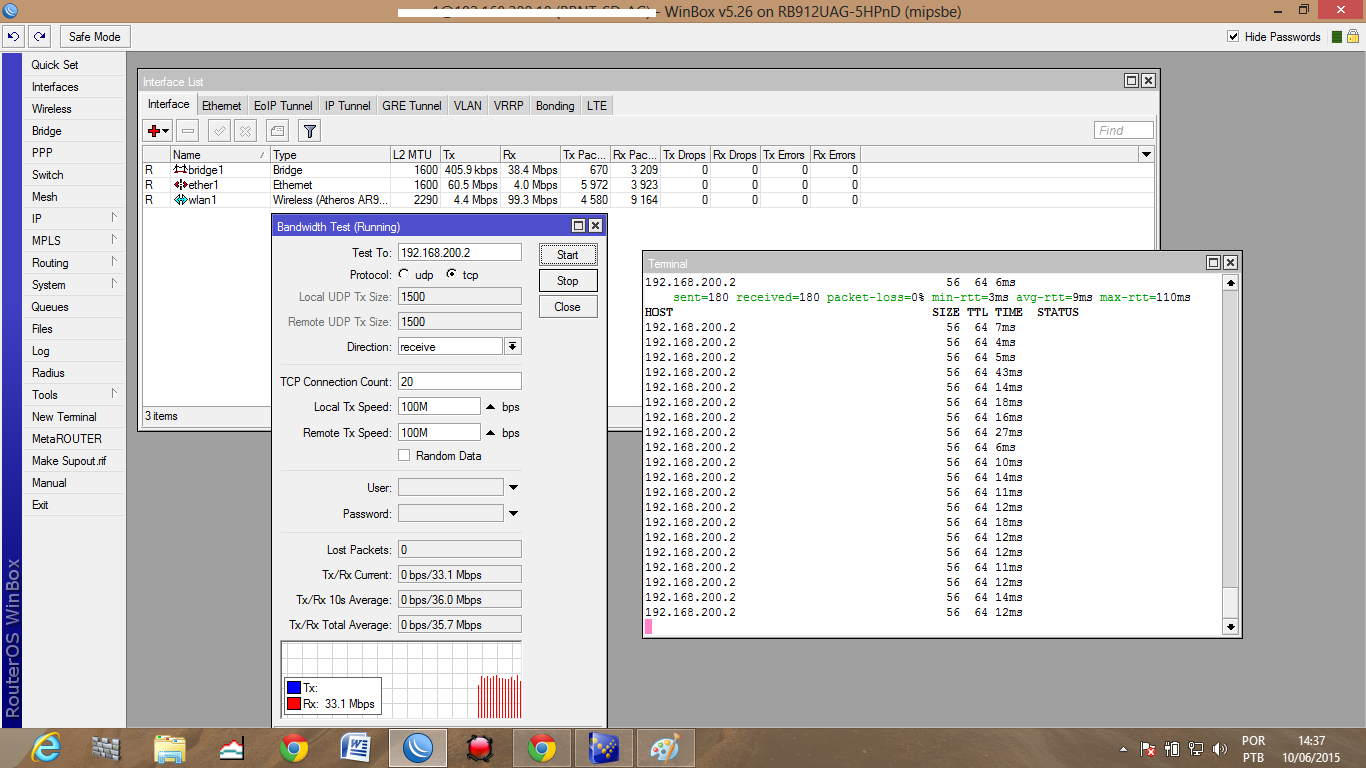
Task: Expand the User field arrow
Action: tap(513, 488)
